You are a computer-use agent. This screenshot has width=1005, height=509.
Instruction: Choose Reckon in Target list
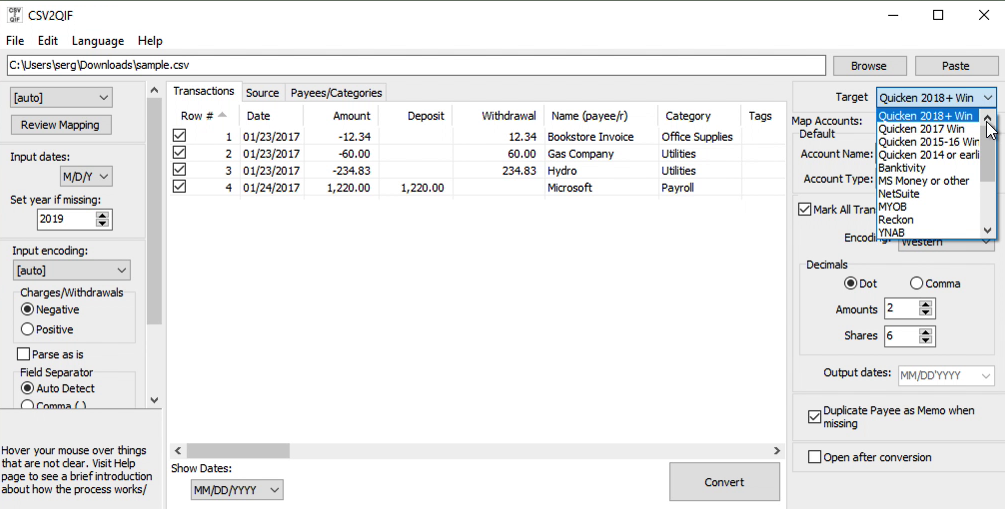[928, 219]
